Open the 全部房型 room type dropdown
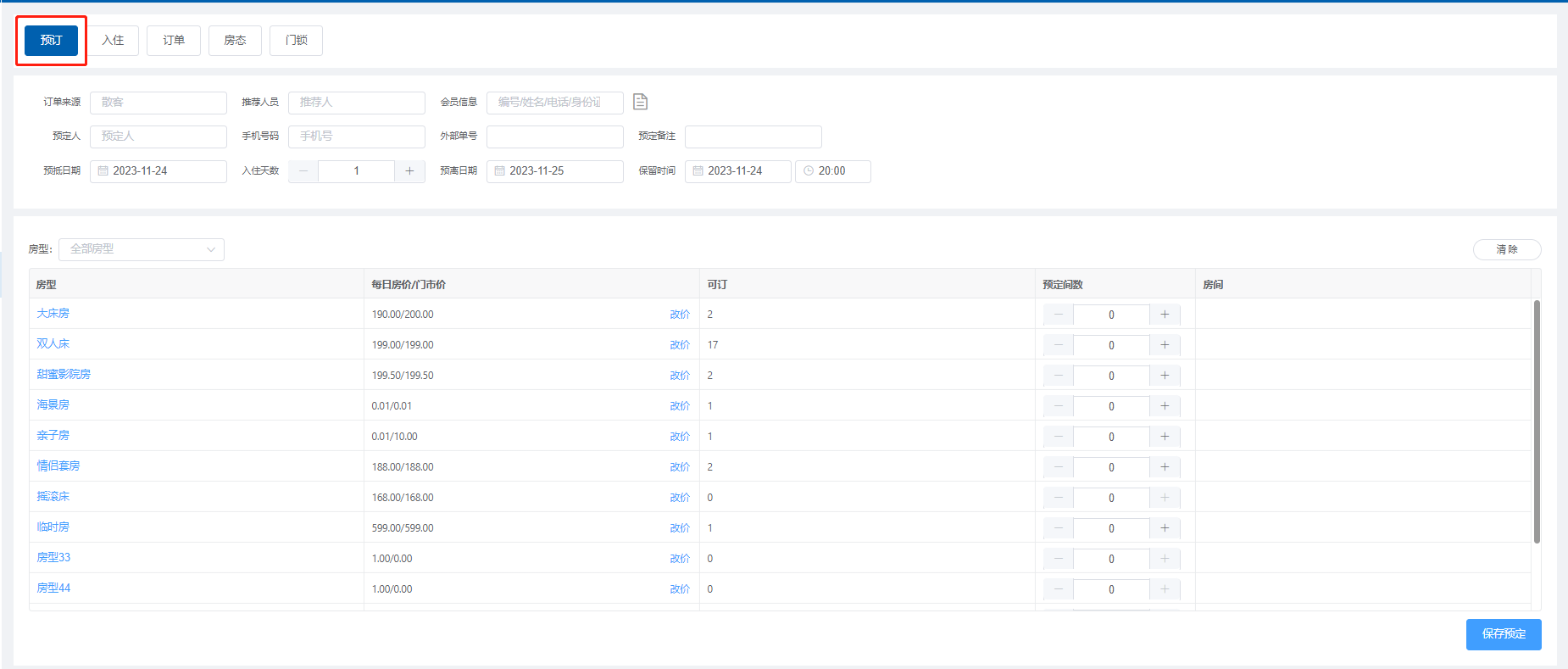The image size is (1568, 669). (142, 249)
